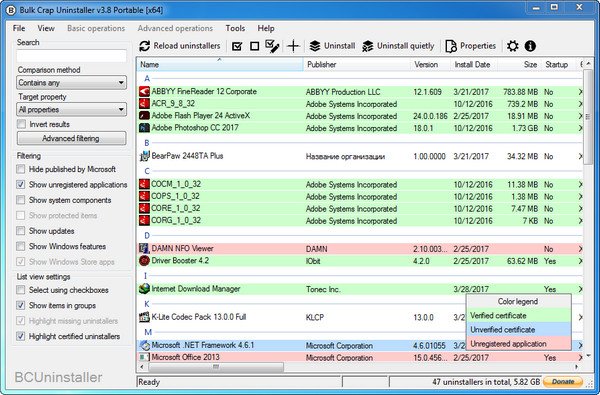The width and height of the screenshot is (600, 395).
Task: Click the Uninstall stacked layers icon
Action: (315, 46)
